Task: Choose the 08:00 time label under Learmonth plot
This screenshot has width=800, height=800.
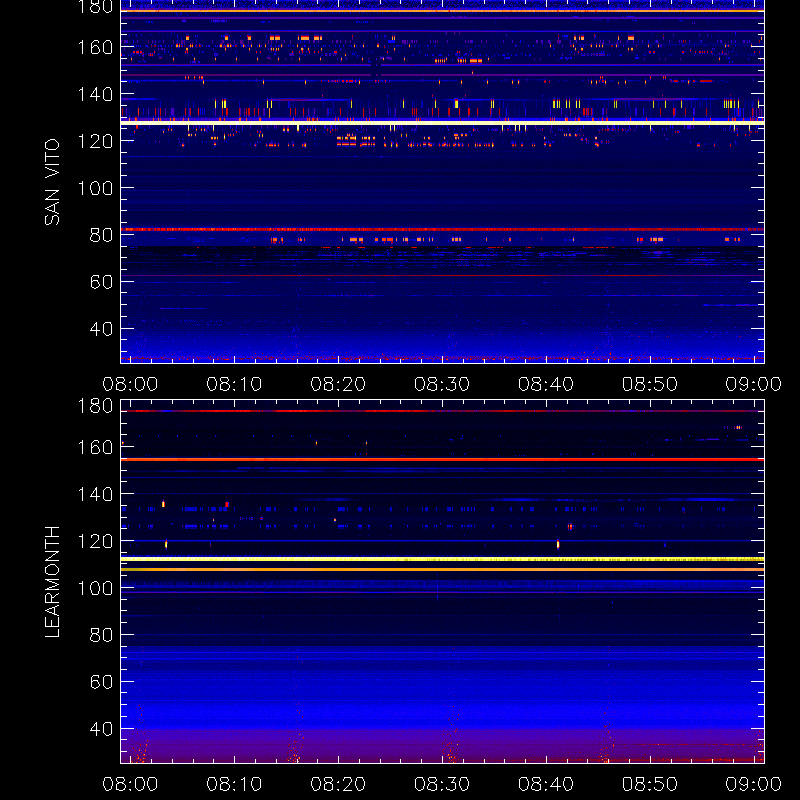Action: (x=130, y=784)
